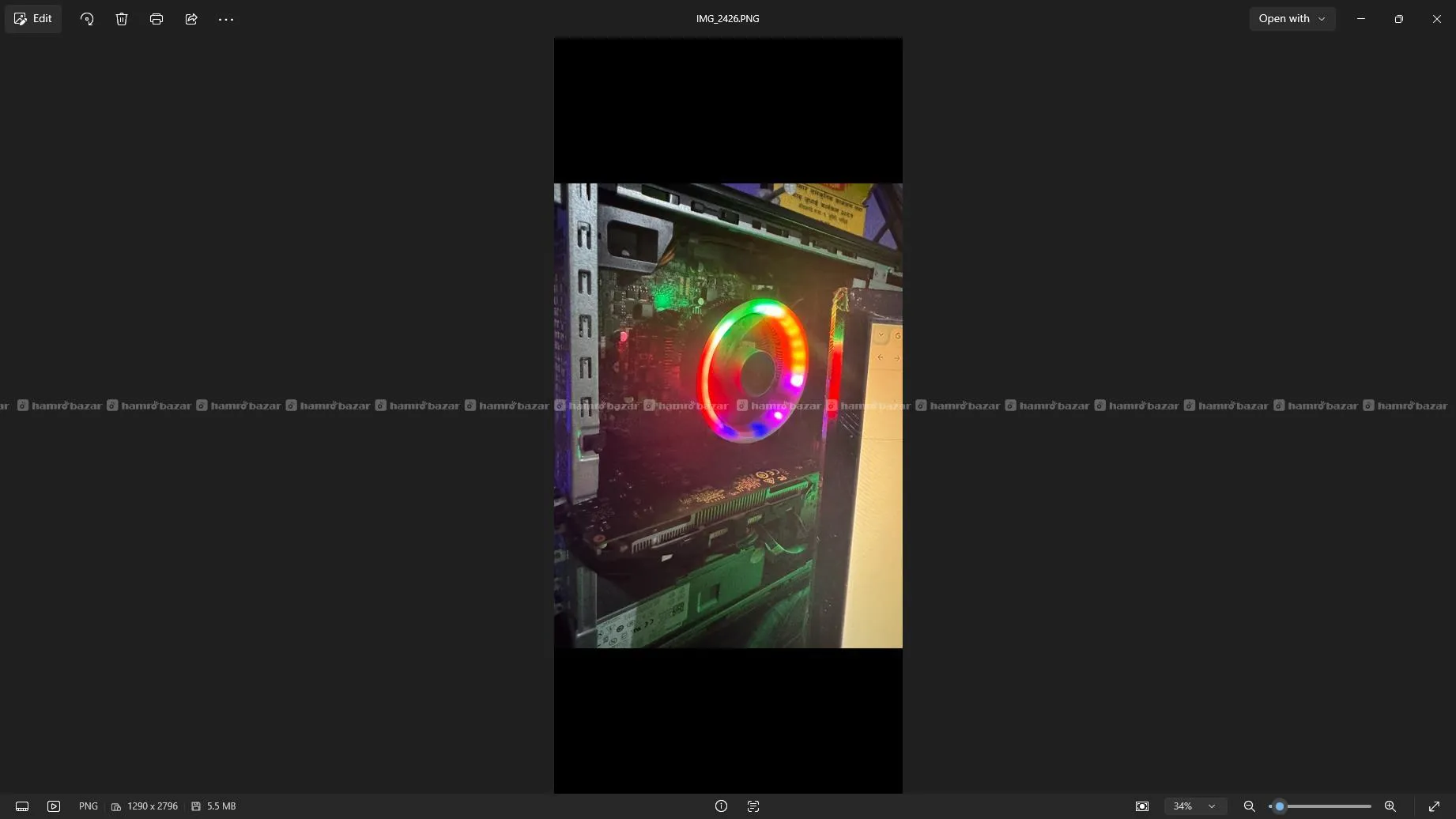
Task: Delete the photo using the trash icon
Action: pos(122,19)
